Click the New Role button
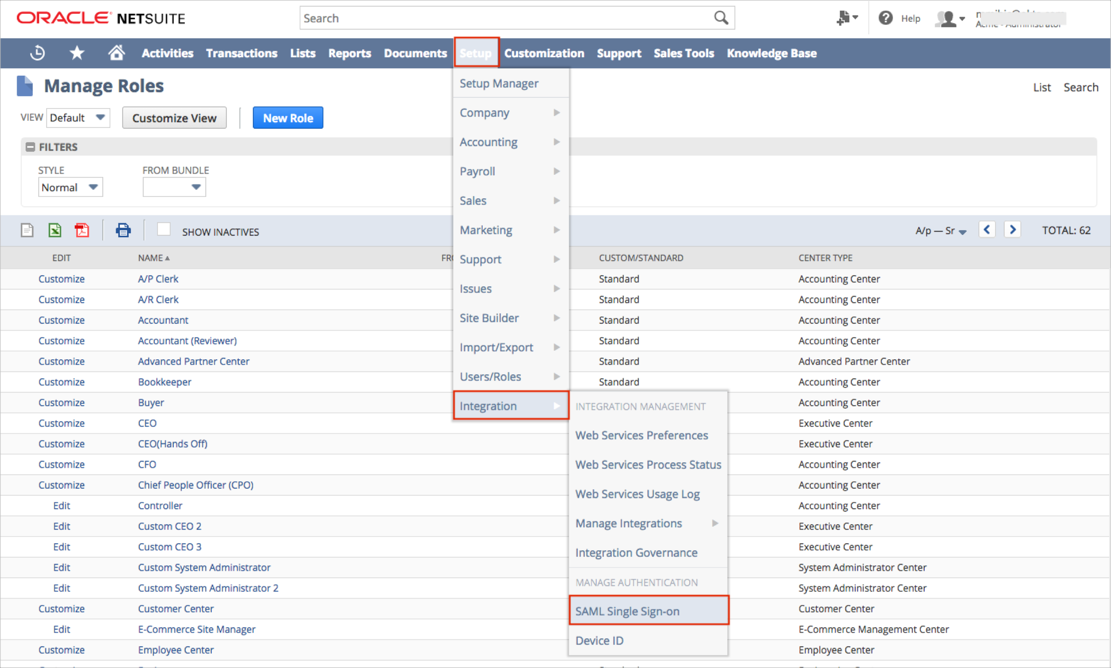 288,118
